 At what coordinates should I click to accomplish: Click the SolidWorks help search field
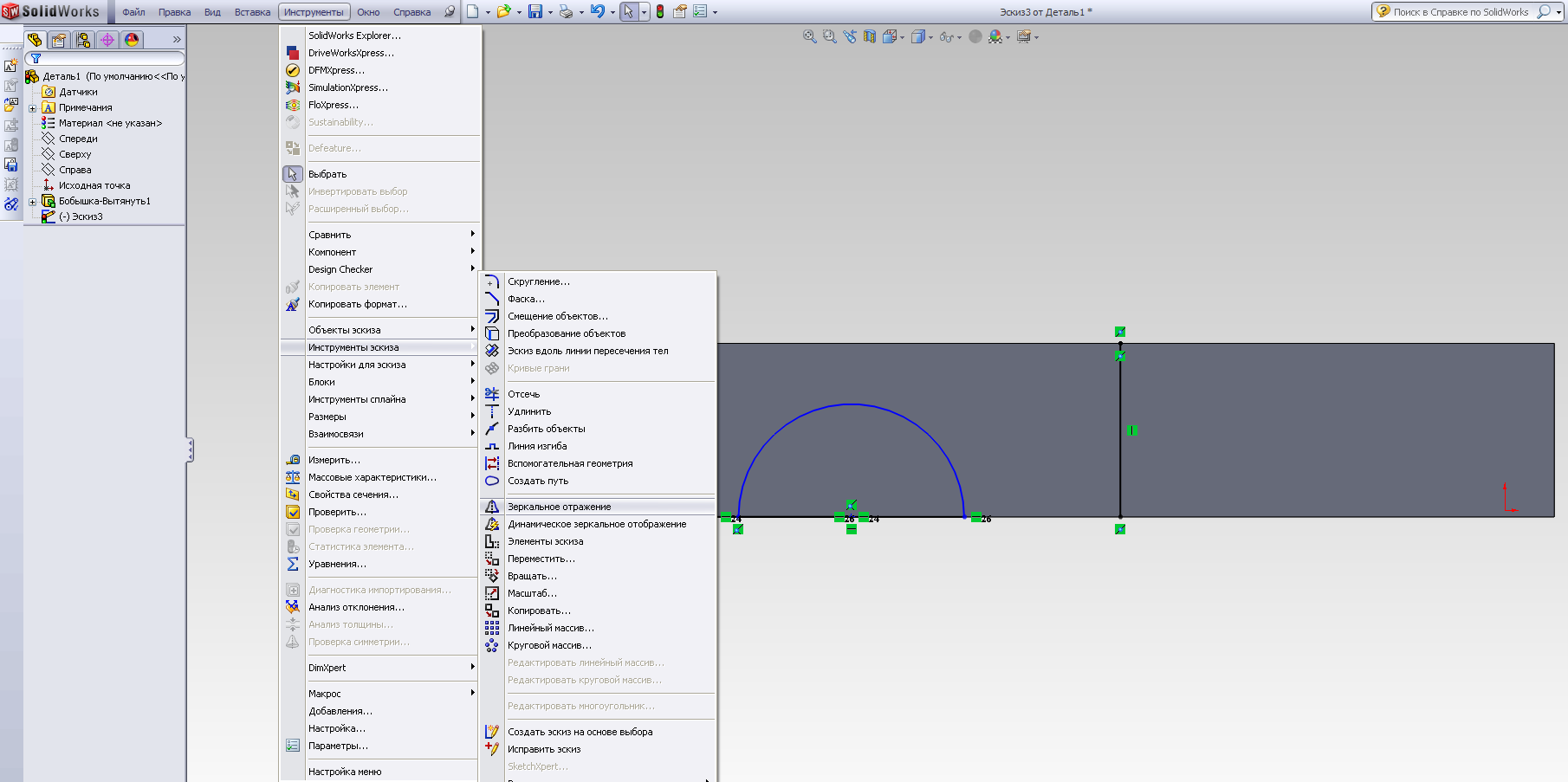coord(1461,12)
